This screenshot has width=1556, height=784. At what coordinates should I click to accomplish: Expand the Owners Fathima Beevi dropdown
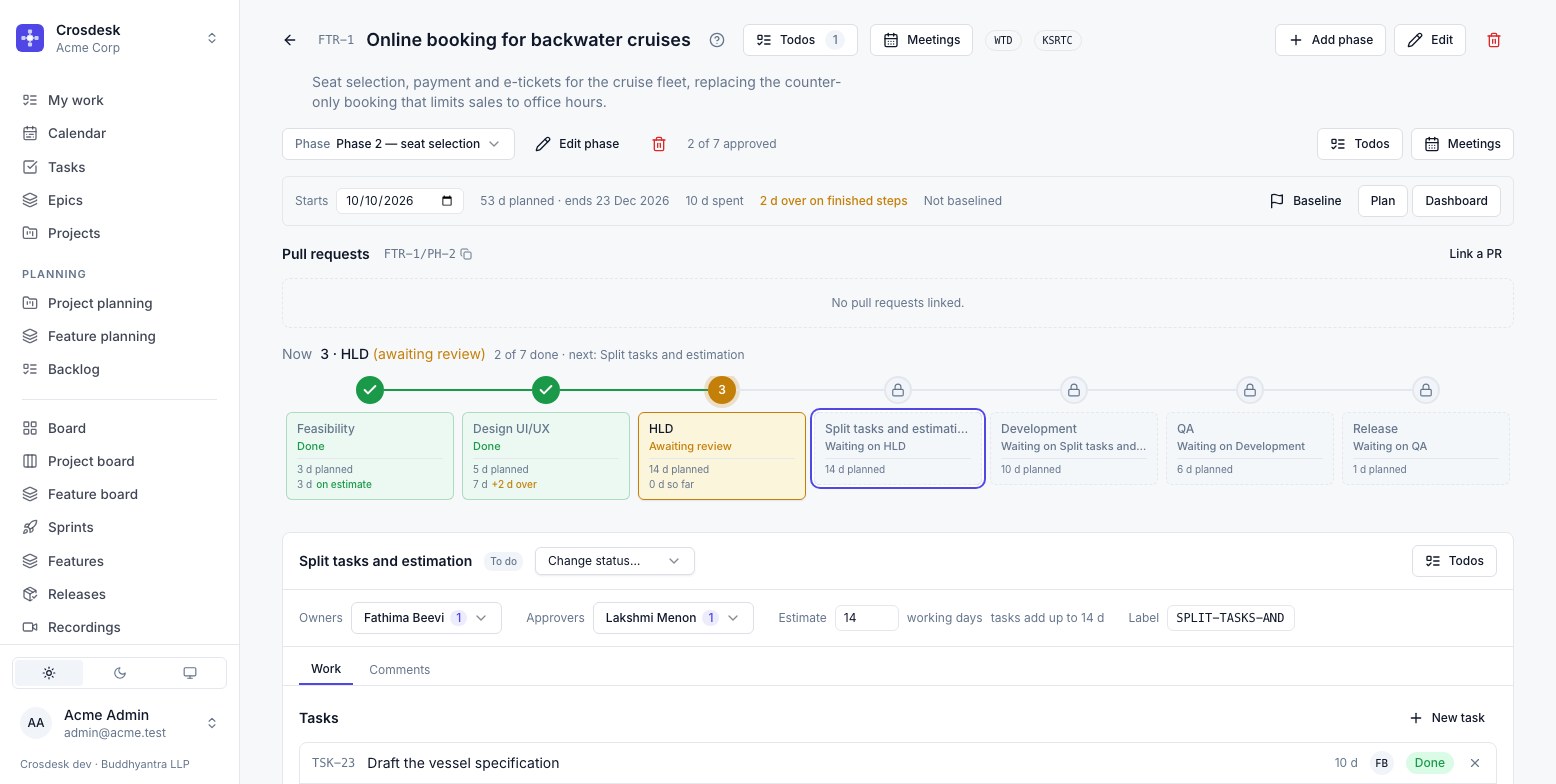coord(426,618)
